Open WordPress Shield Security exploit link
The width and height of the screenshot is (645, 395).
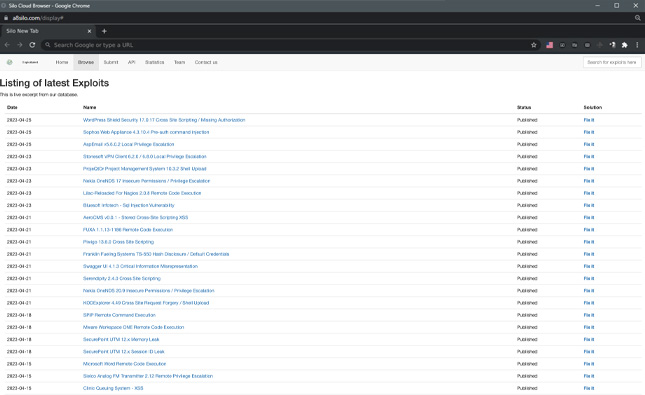click(164, 120)
